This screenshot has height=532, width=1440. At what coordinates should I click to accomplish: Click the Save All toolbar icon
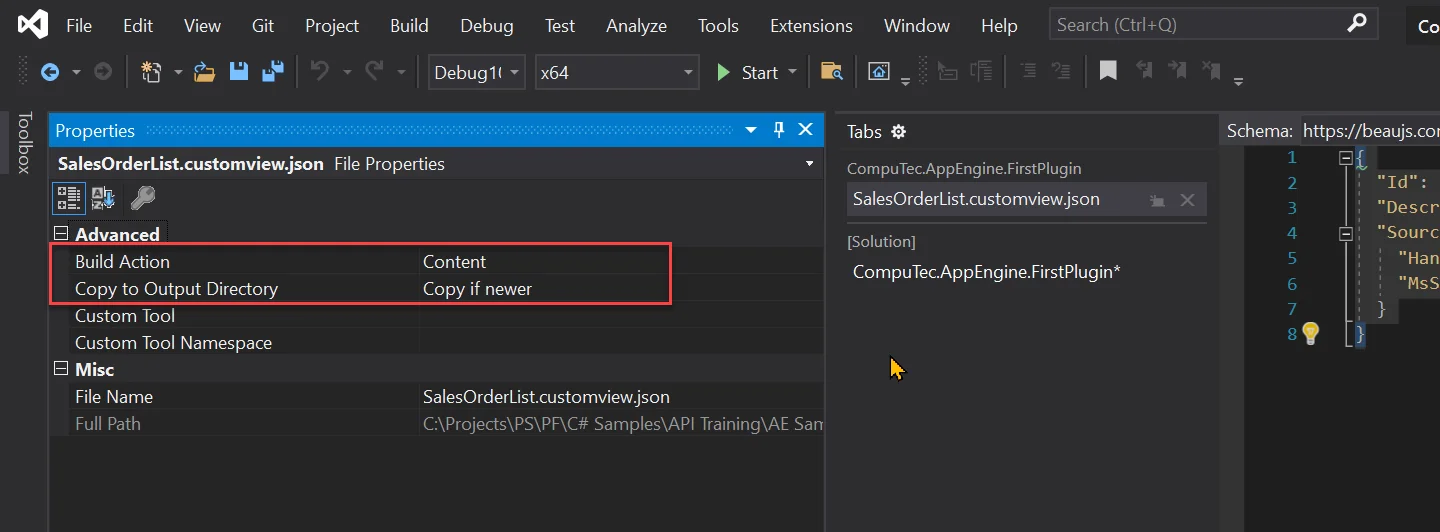click(272, 72)
